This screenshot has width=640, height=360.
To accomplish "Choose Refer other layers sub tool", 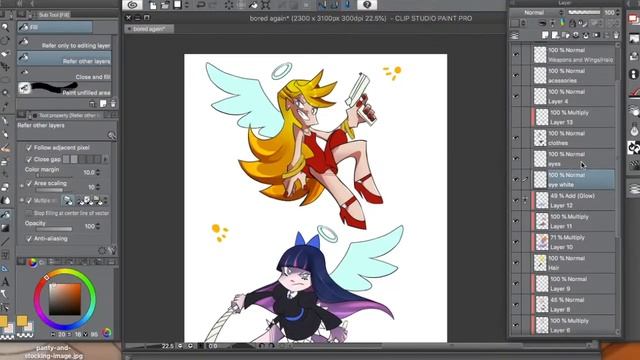I will point(64,58).
